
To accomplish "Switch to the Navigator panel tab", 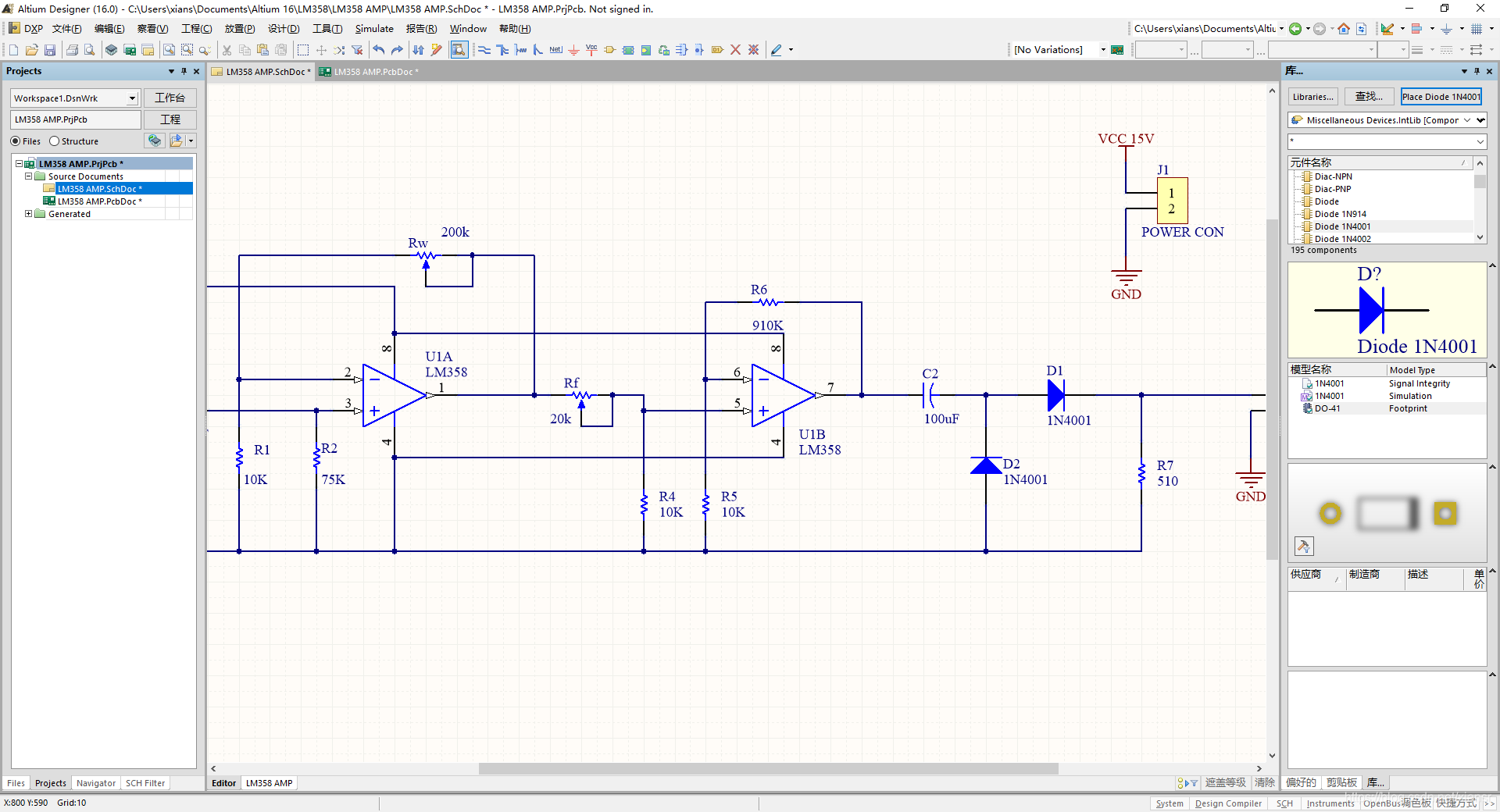I will point(96,783).
